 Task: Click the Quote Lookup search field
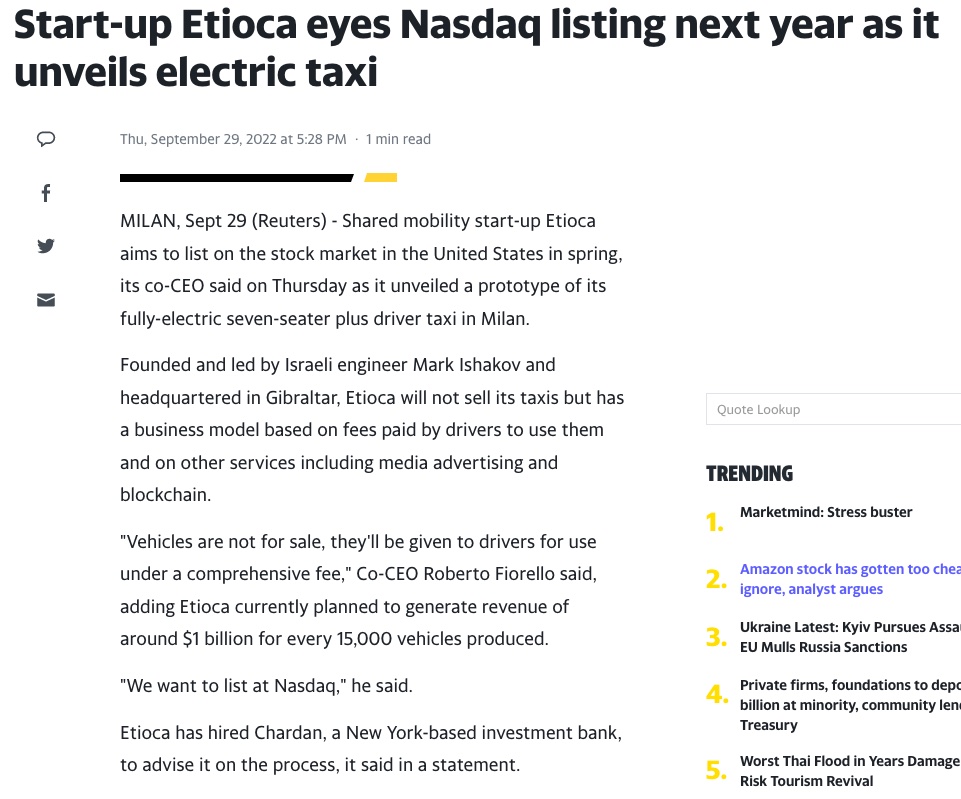834,409
